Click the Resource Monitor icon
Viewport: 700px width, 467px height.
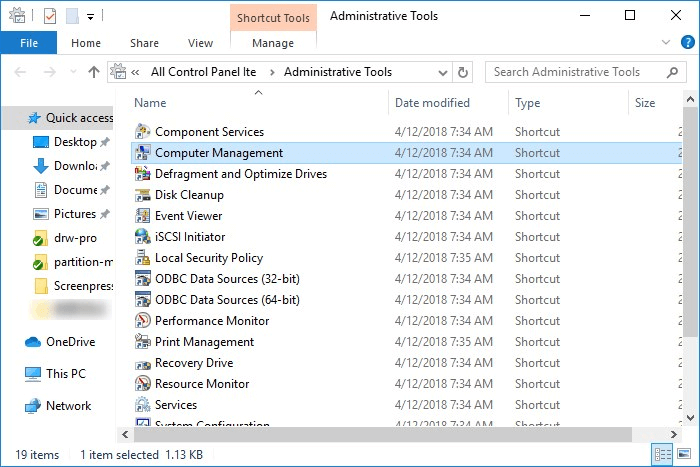point(143,384)
